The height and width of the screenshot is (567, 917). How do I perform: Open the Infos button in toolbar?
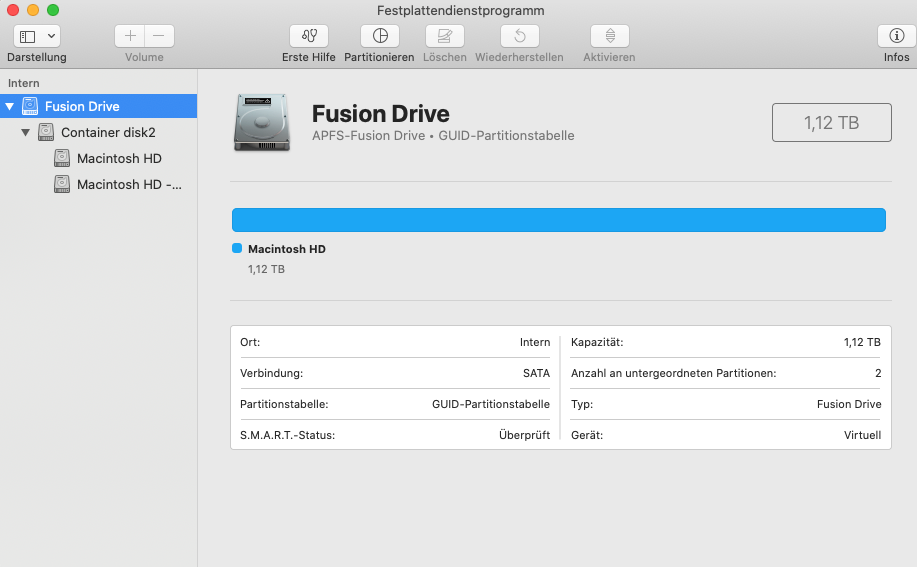coord(896,36)
